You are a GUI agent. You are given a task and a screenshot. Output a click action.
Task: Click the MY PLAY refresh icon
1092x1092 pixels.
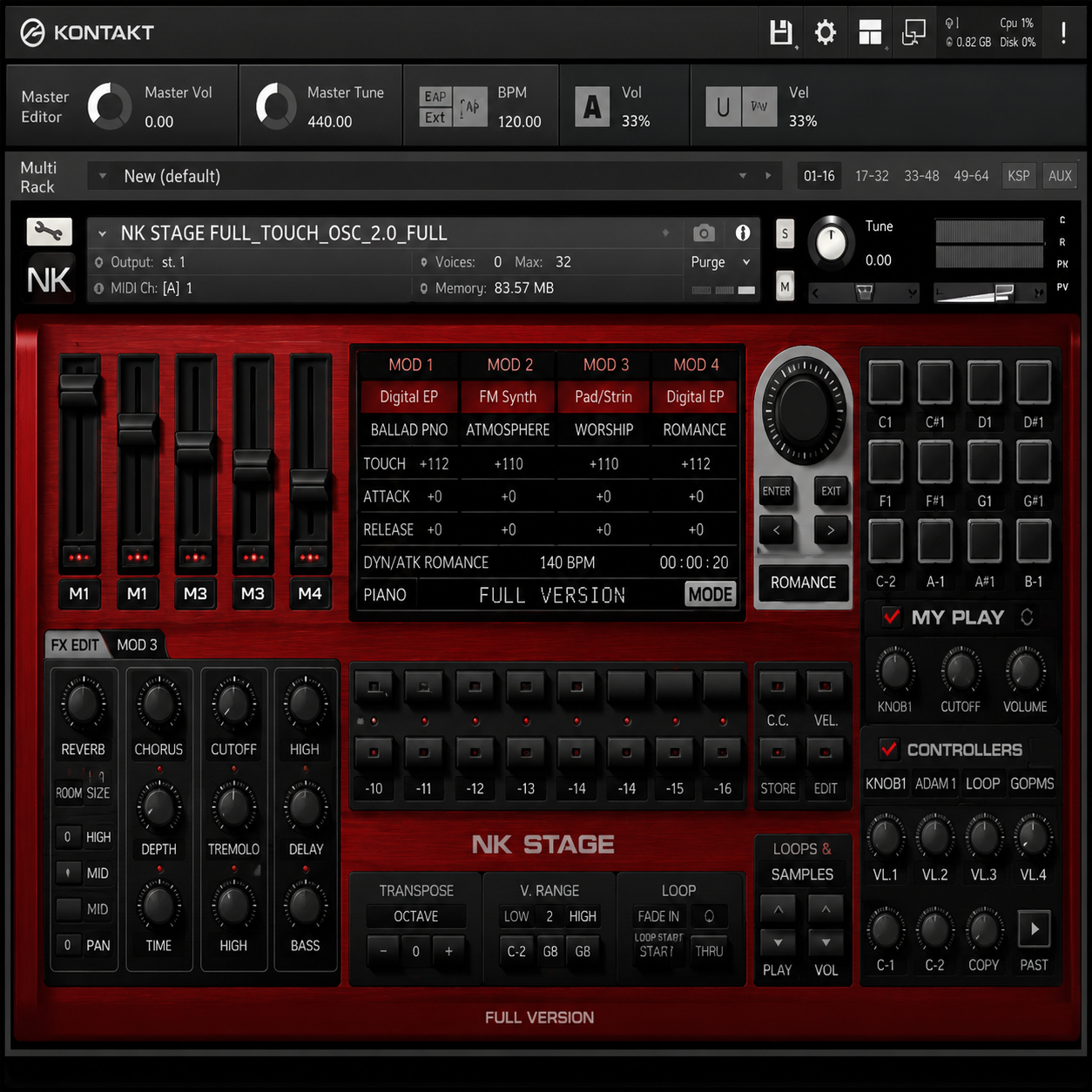(x=1028, y=617)
